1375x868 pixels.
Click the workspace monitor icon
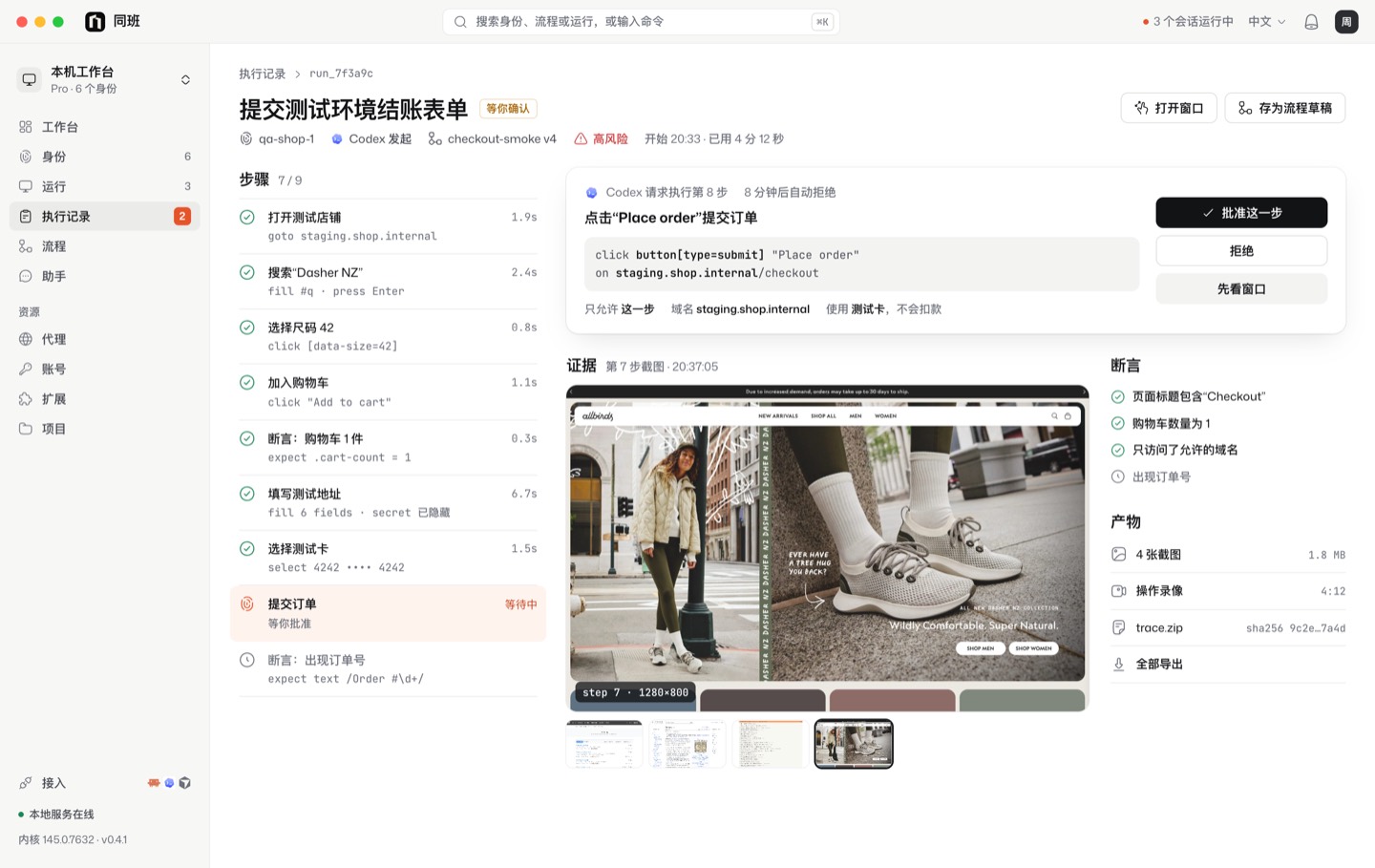(30, 79)
